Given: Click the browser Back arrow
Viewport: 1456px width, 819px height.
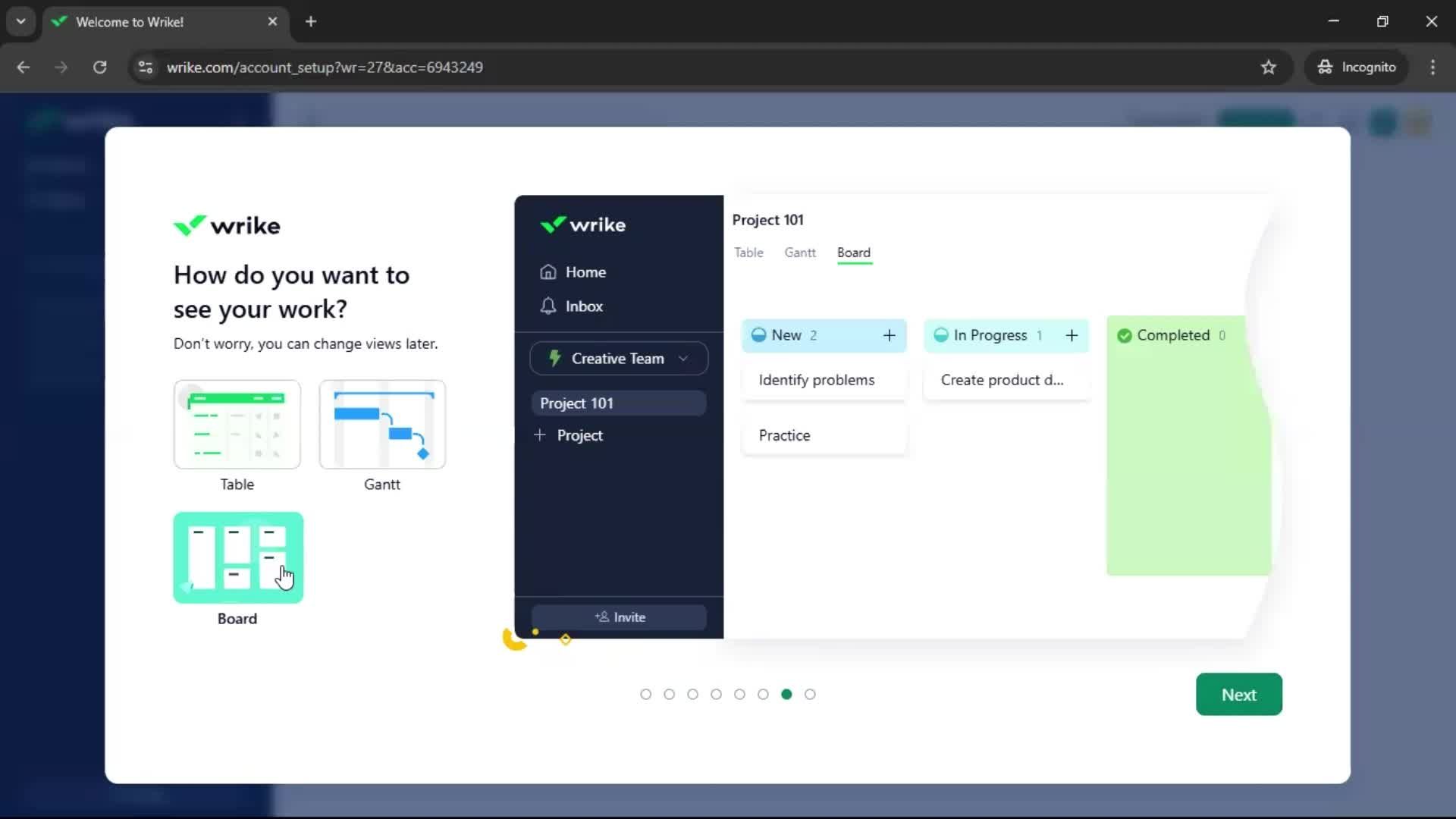Looking at the screenshot, I should tap(24, 67).
